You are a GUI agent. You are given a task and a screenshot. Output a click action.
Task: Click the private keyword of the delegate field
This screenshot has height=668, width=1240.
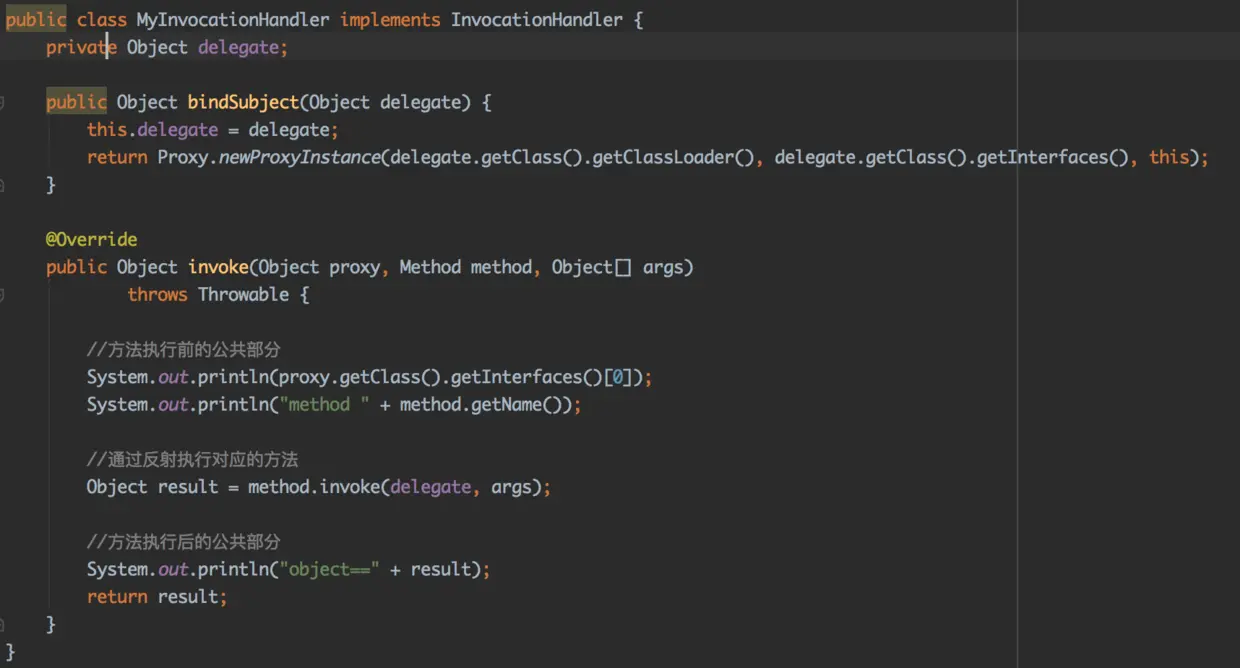(81, 47)
